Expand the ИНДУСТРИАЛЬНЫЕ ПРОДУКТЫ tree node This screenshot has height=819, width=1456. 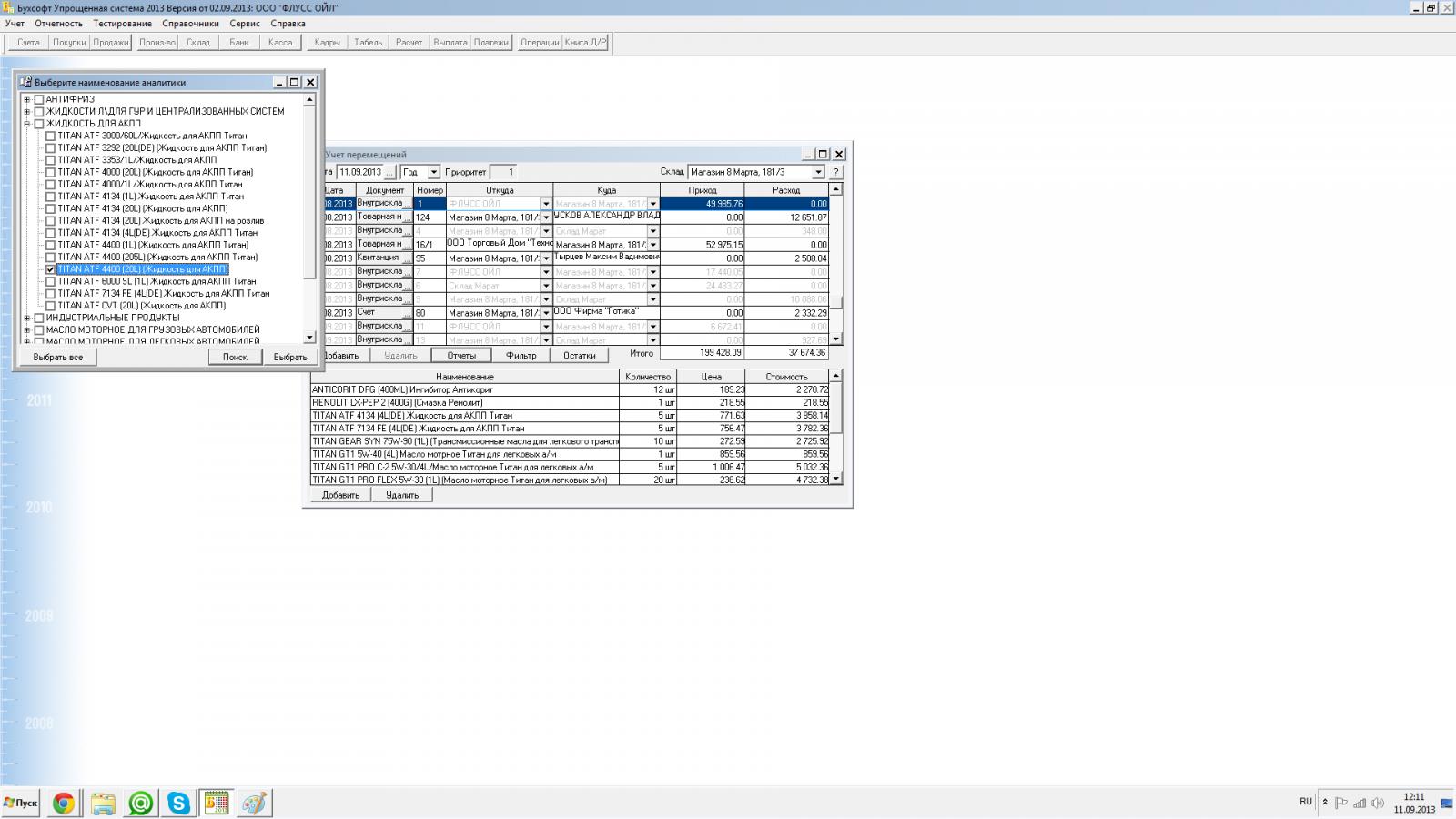click(27, 318)
